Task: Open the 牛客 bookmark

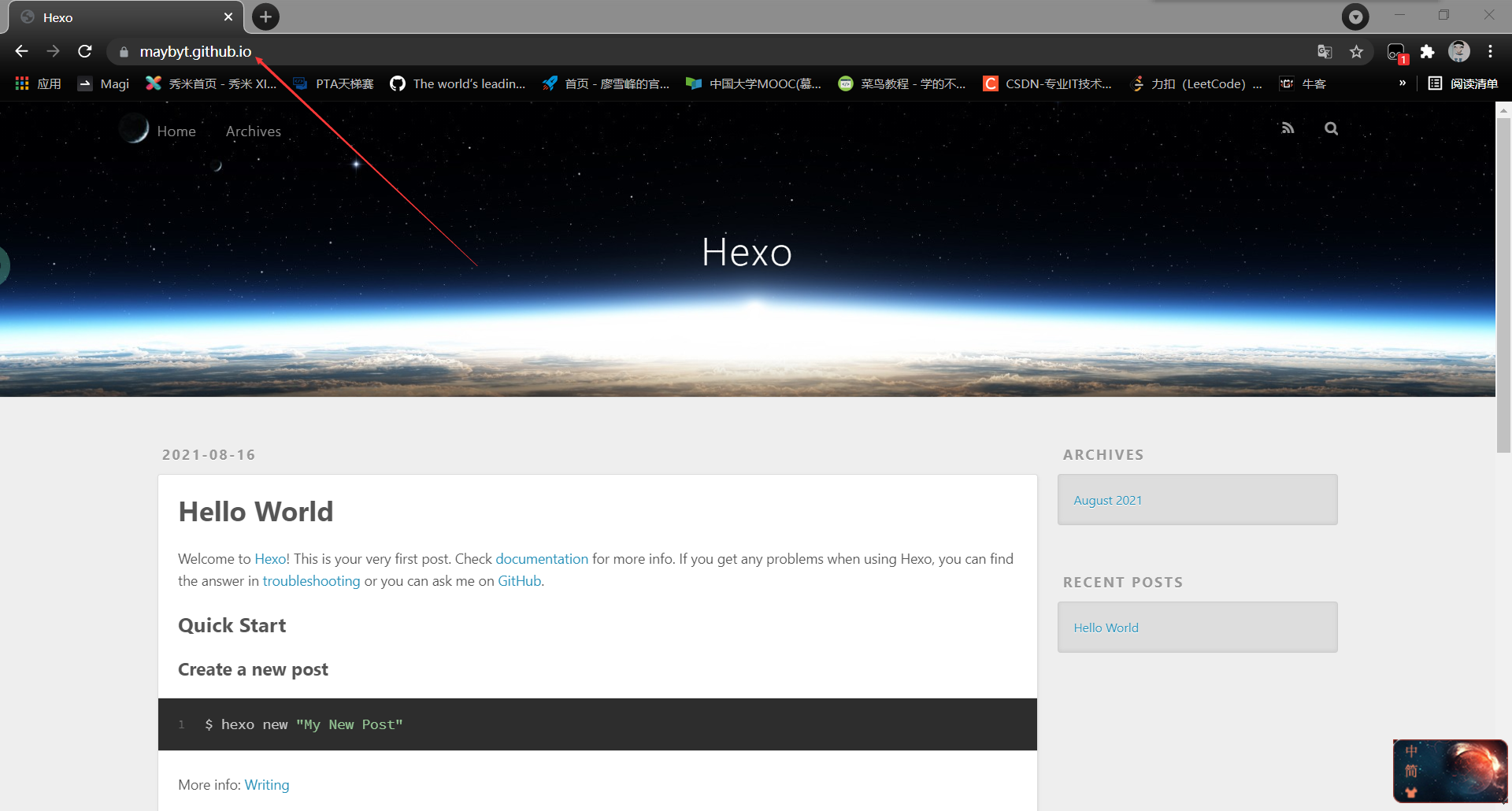Action: coord(1303,83)
